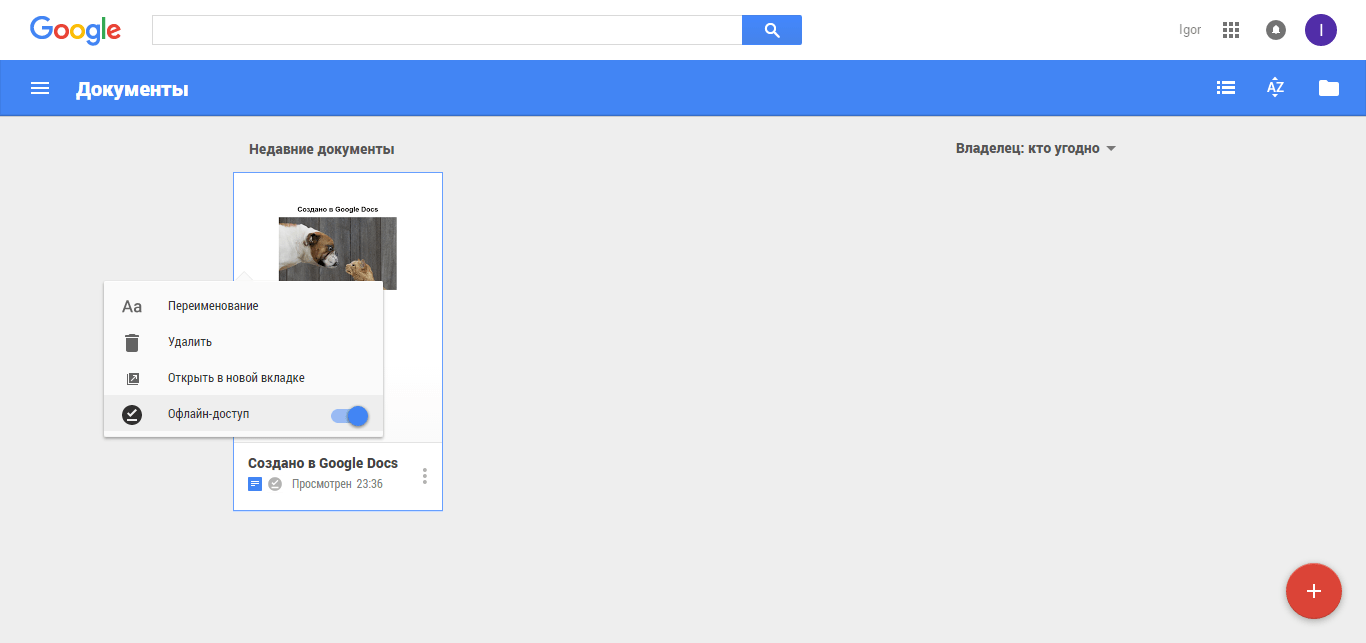Image resolution: width=1366 pixels, height=643 pixels.
Task: Open the hamburger main menu
Action: tap(40, 88)
